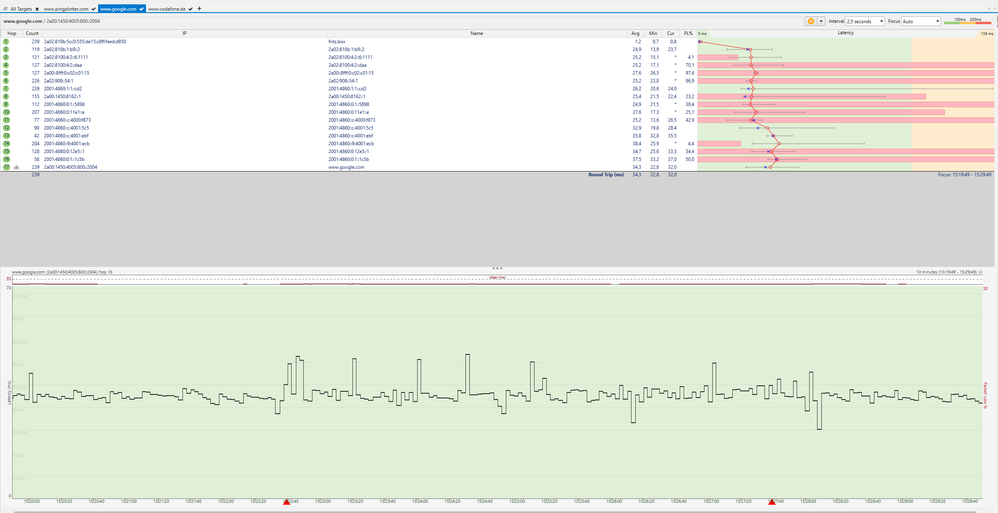The width and height of the screenshot is (998, 513).
Task: Click the checkmark on the www.vodafone.de tab
Action: coord(190,9)
